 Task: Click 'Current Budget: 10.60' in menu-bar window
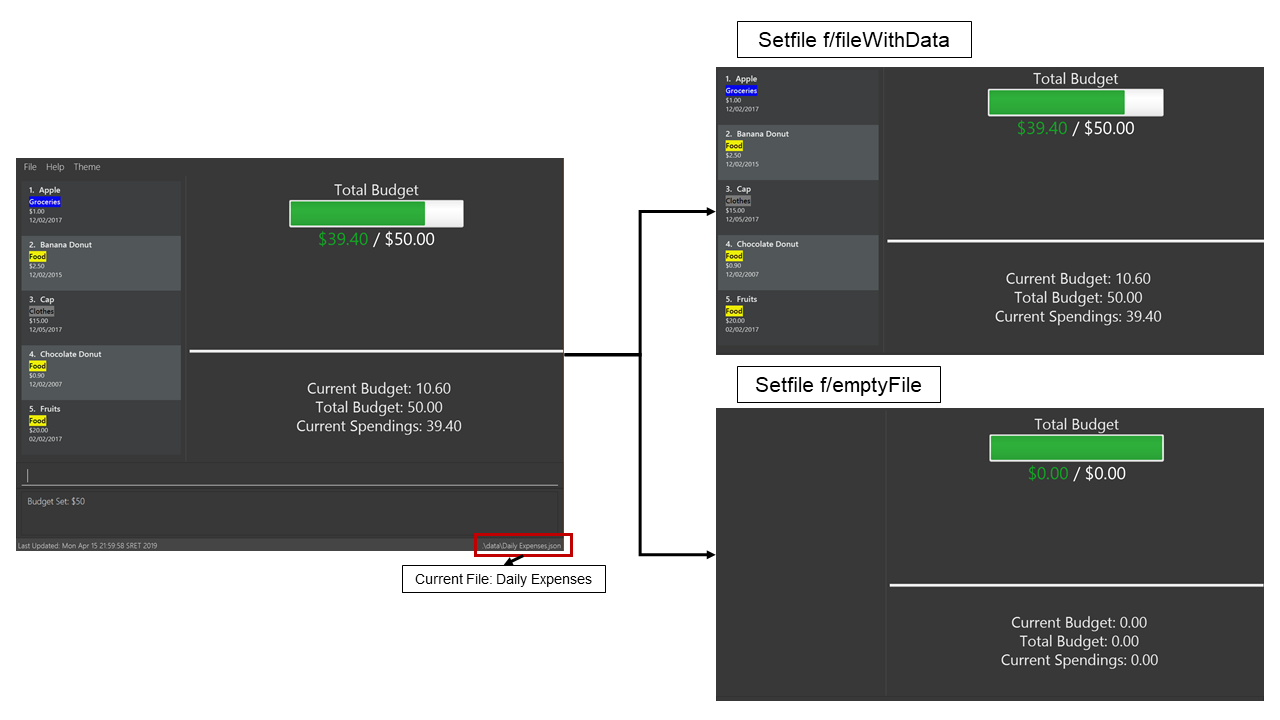pyautogui.click(x=379, y=388)
